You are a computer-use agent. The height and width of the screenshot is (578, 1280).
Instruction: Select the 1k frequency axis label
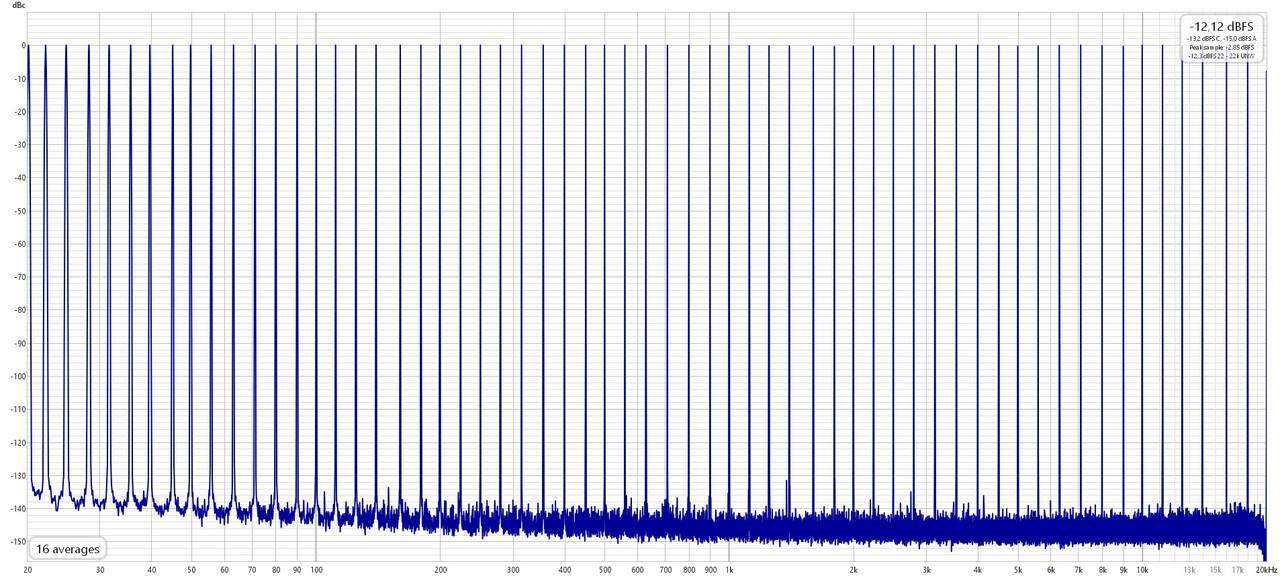pyautogui.click(x=729, y=569)
